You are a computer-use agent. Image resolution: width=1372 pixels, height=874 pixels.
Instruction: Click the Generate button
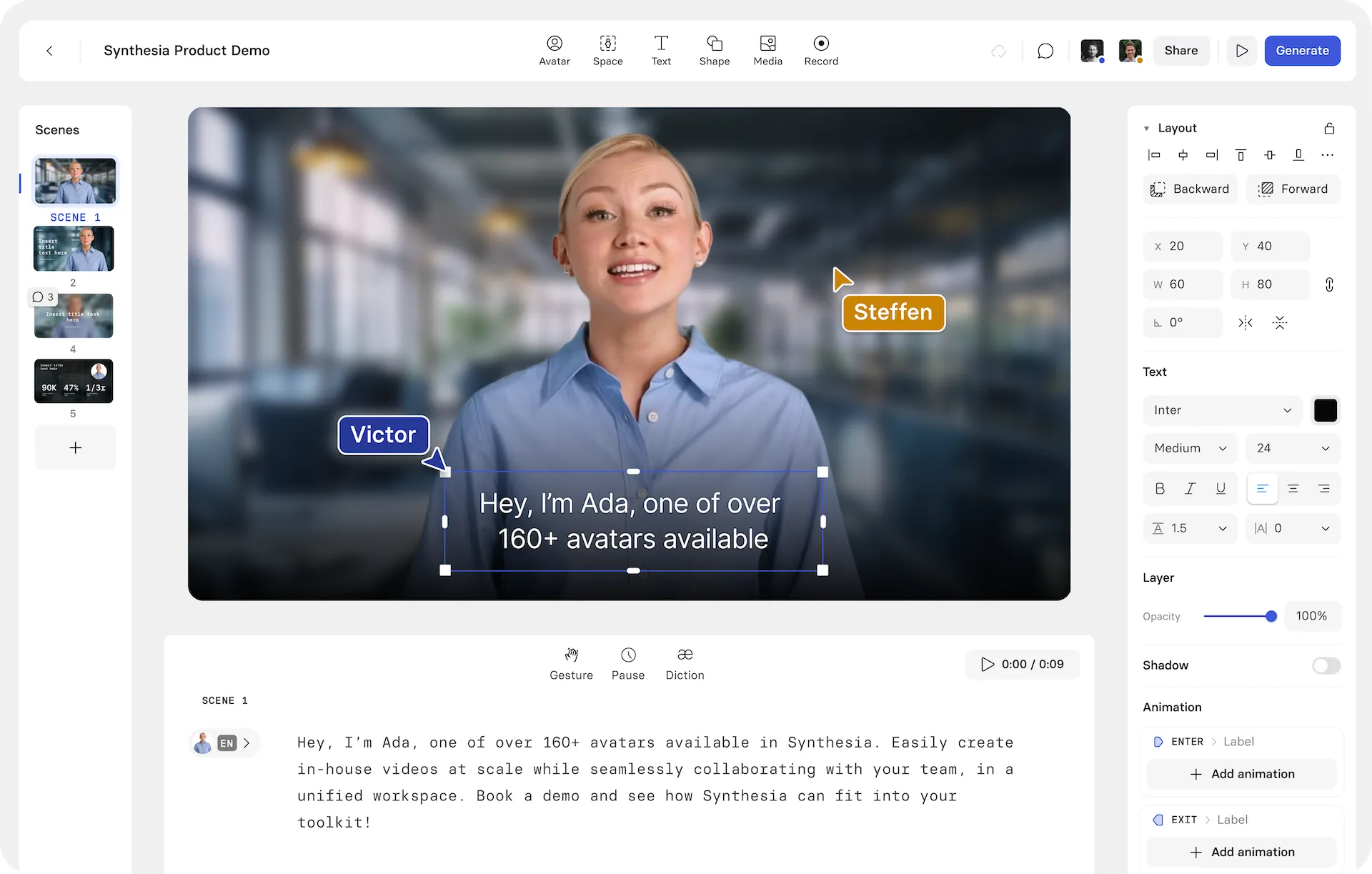tap(1302, 51)
